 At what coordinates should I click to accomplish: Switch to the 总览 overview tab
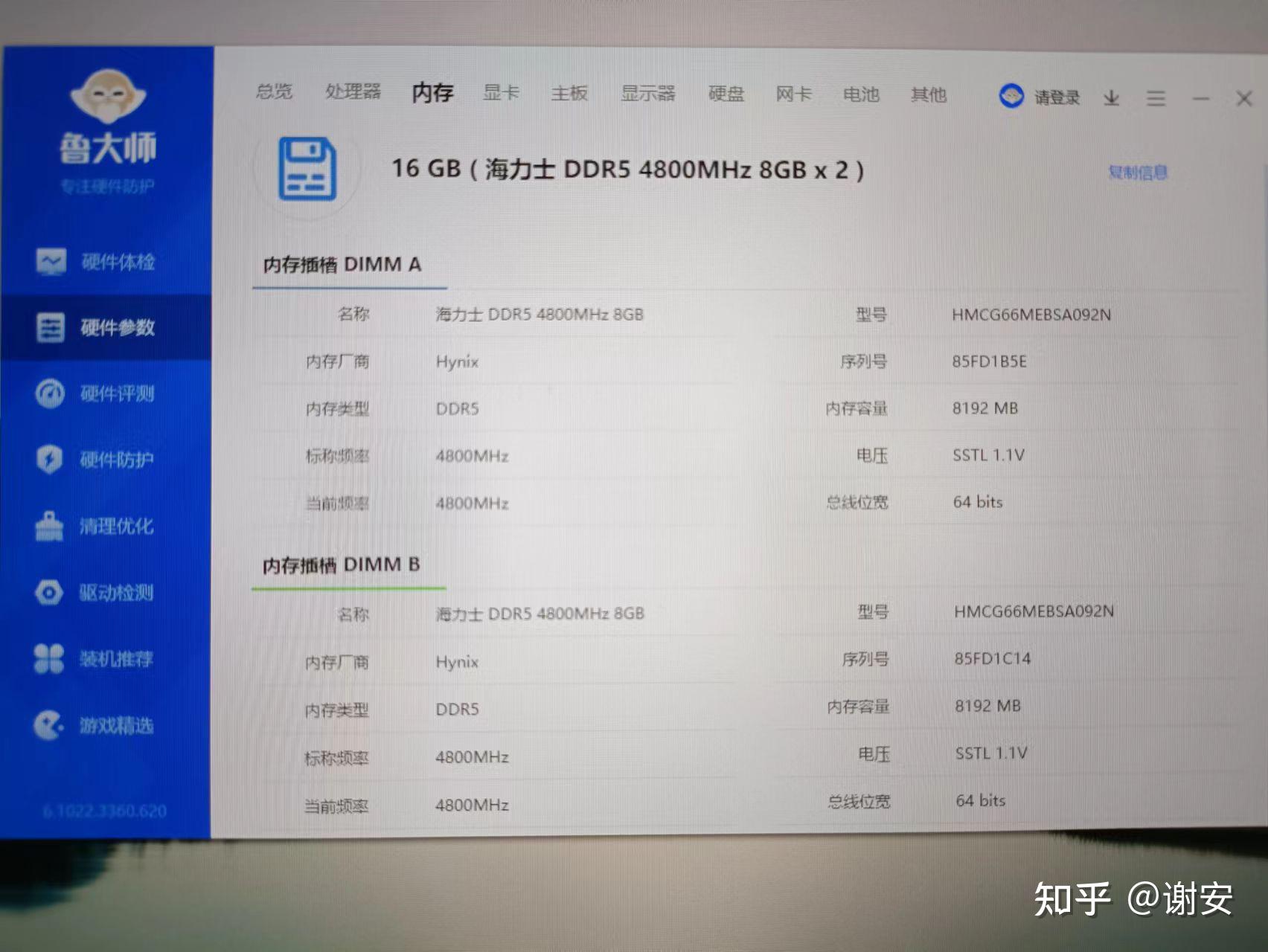pos(274,91)
